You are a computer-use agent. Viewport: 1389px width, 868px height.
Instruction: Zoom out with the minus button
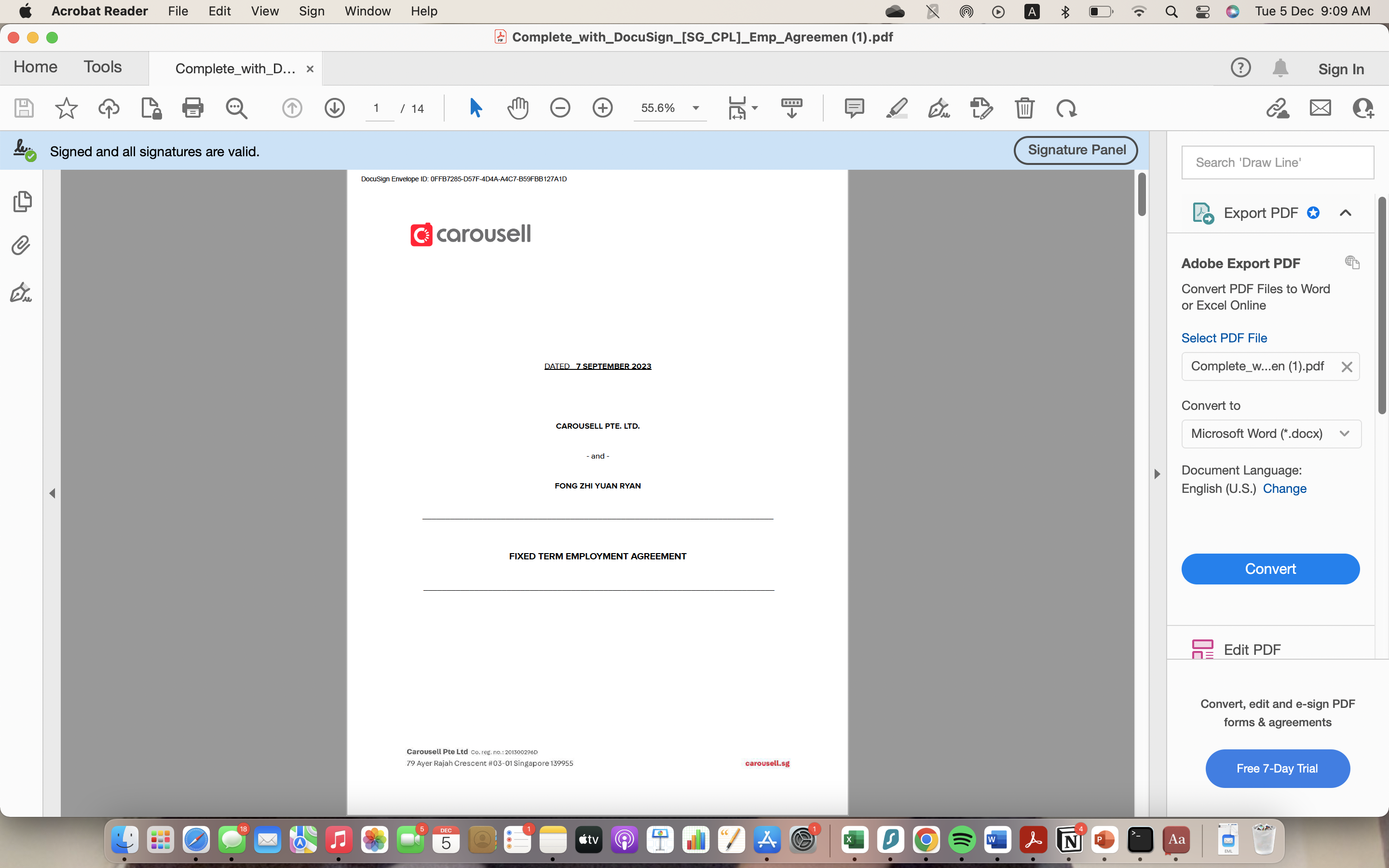click(x=560, y=108)
